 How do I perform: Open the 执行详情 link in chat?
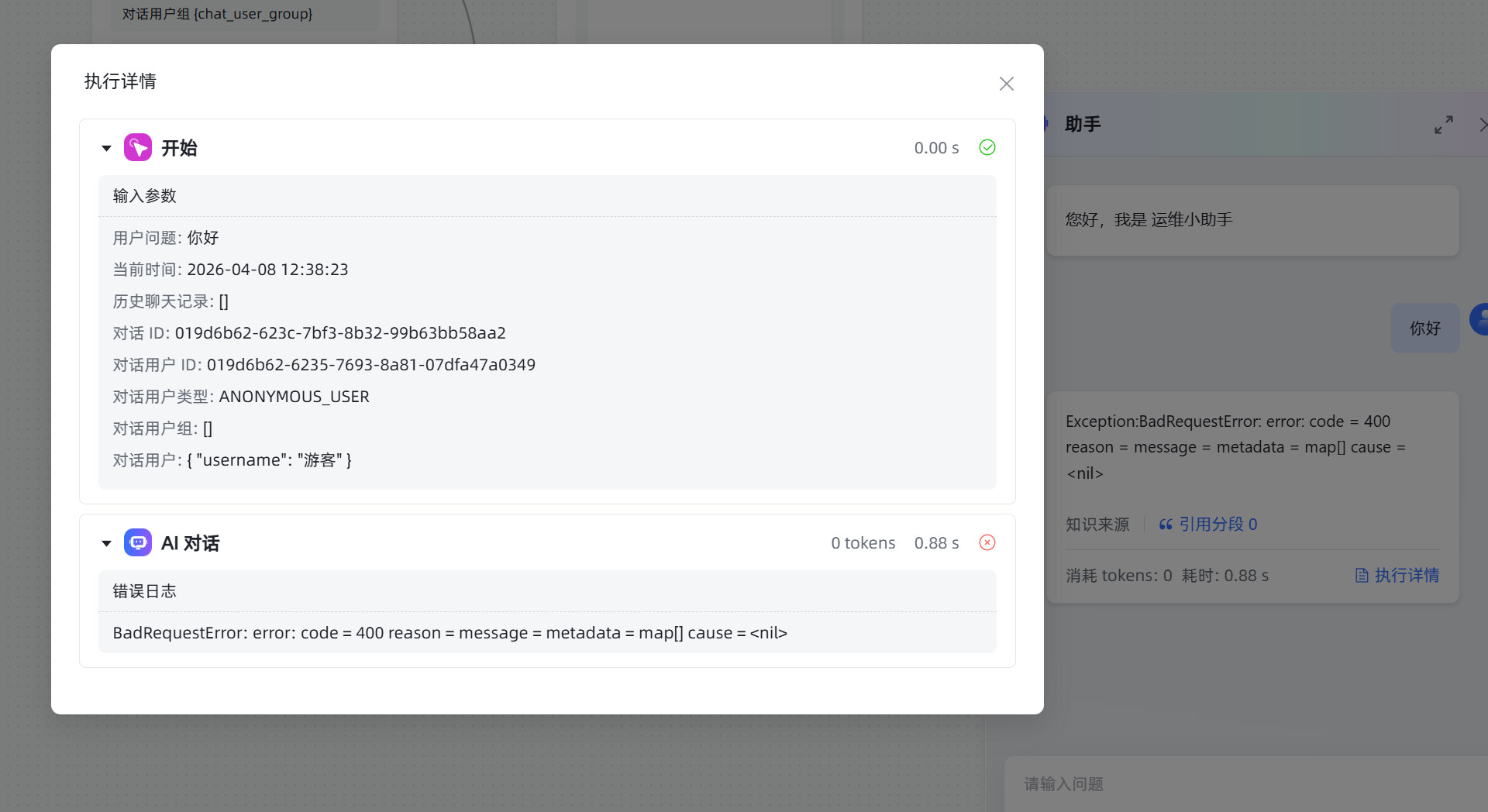point(1406,576)
